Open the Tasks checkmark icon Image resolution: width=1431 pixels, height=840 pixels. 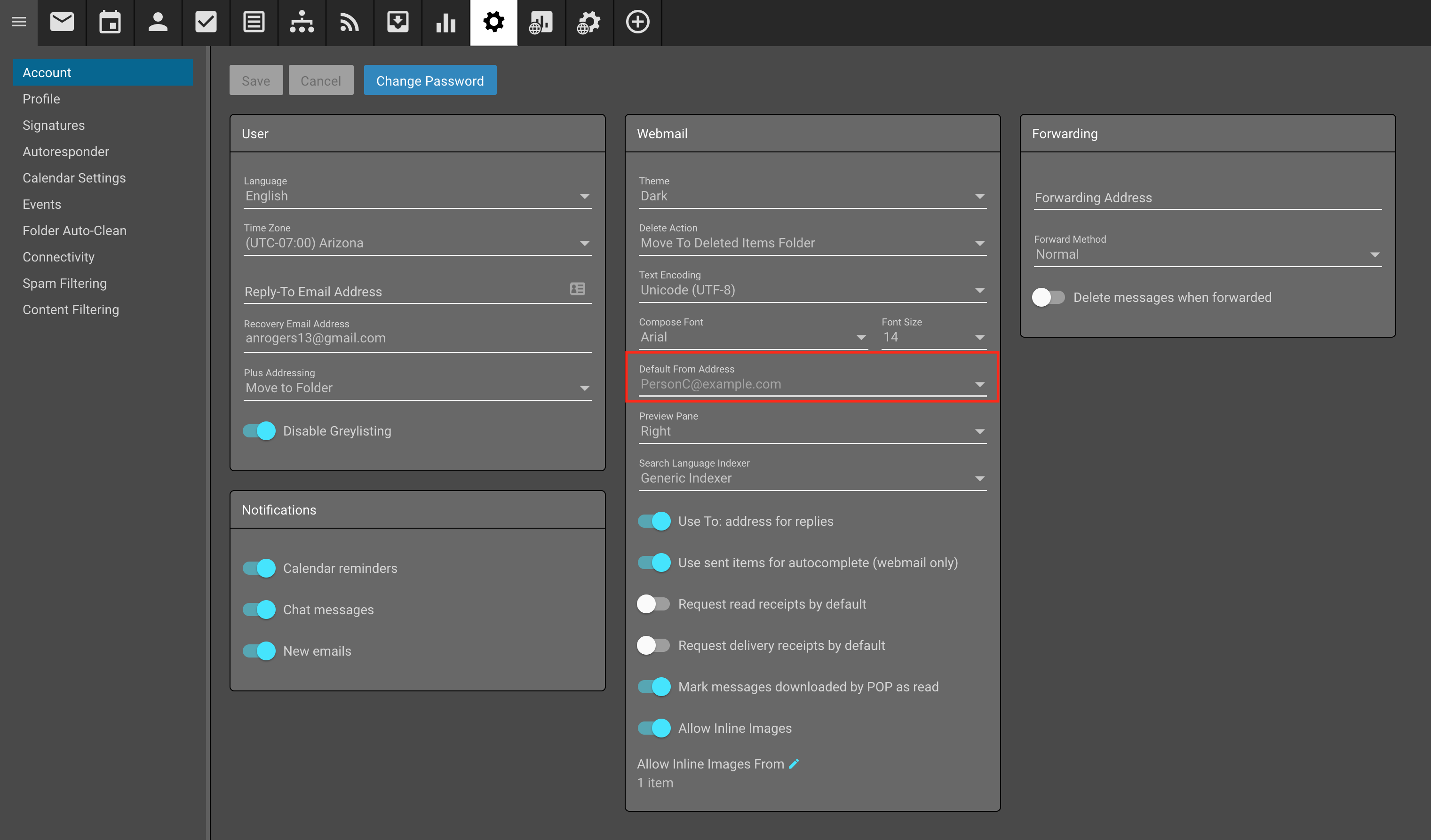(x=206, y=23)
